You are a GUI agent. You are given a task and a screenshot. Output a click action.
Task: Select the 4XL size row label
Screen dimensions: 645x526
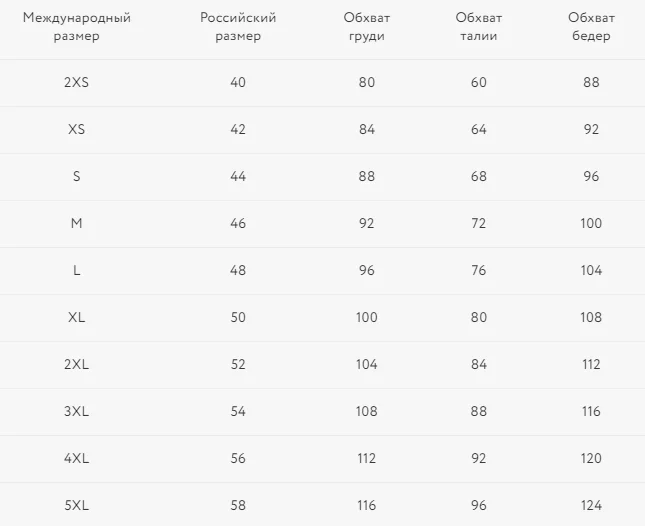(x=77, y=458)
